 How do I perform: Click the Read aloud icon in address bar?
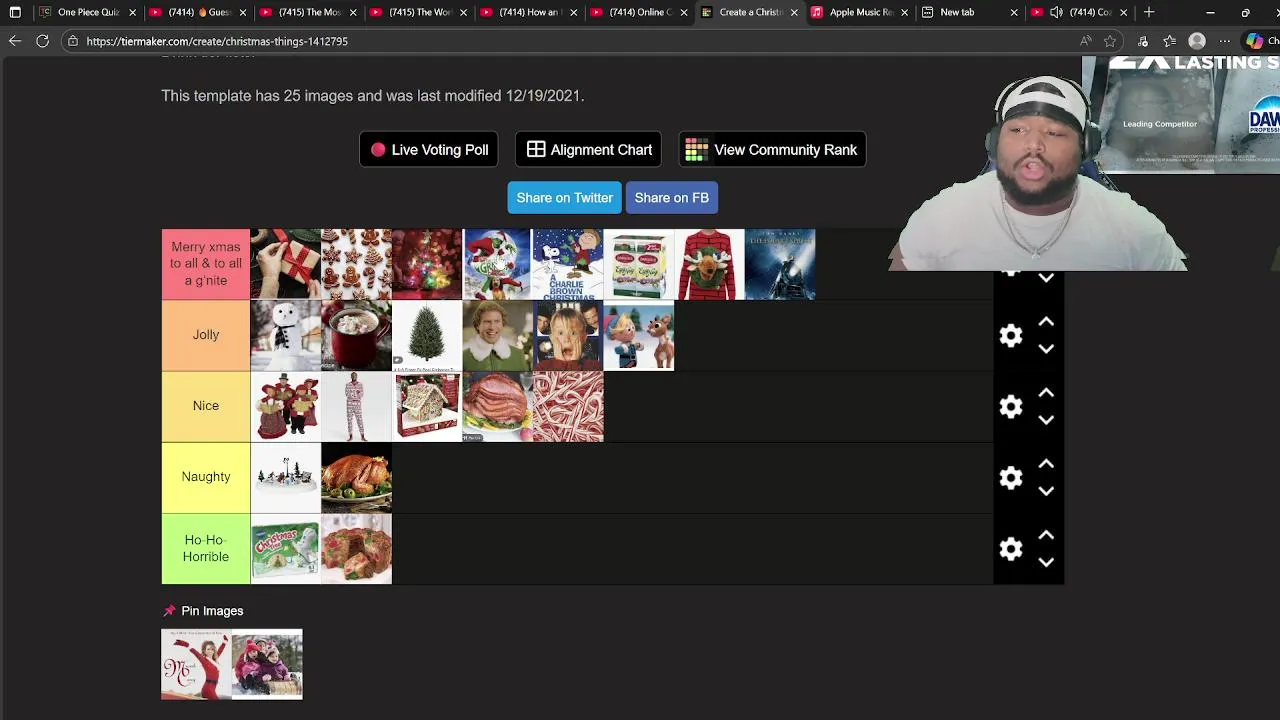pos(1086,41)
